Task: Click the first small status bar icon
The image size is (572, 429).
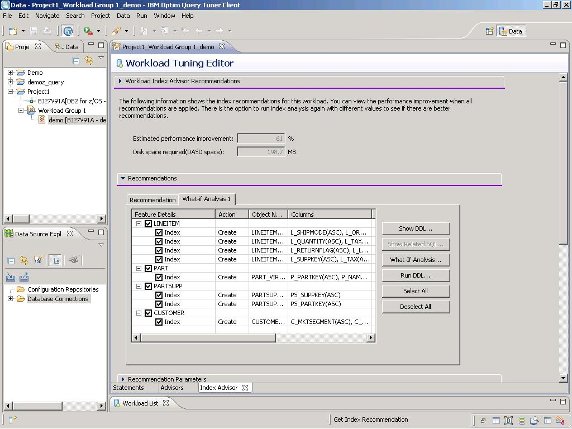Action: (482, 421)
